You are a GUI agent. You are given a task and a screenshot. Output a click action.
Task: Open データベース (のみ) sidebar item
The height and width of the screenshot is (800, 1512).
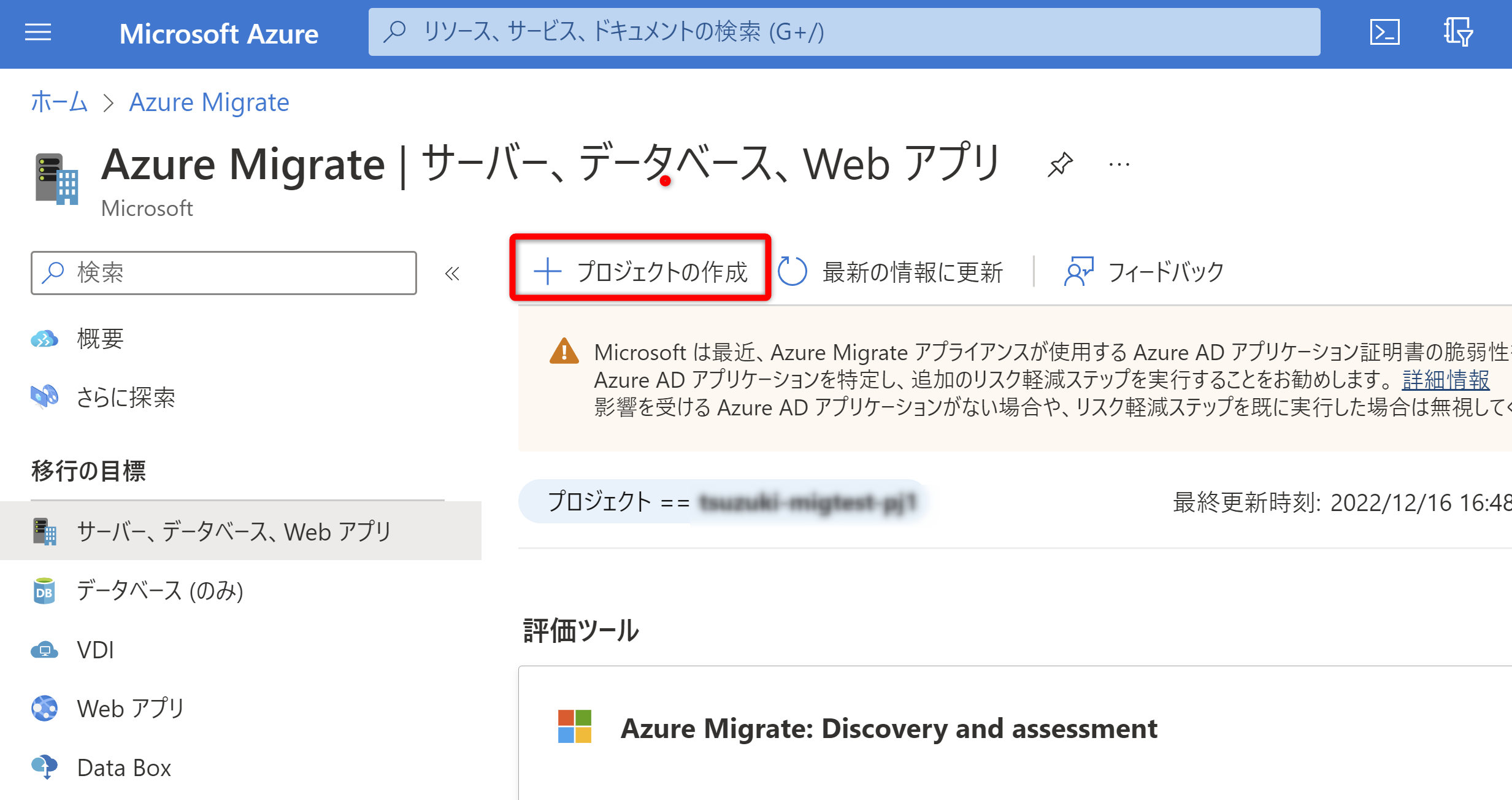[x=159, y=591]
